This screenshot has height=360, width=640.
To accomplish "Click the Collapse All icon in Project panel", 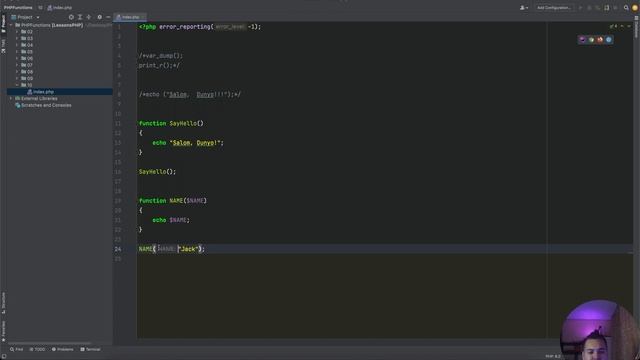I will point(89,17).
